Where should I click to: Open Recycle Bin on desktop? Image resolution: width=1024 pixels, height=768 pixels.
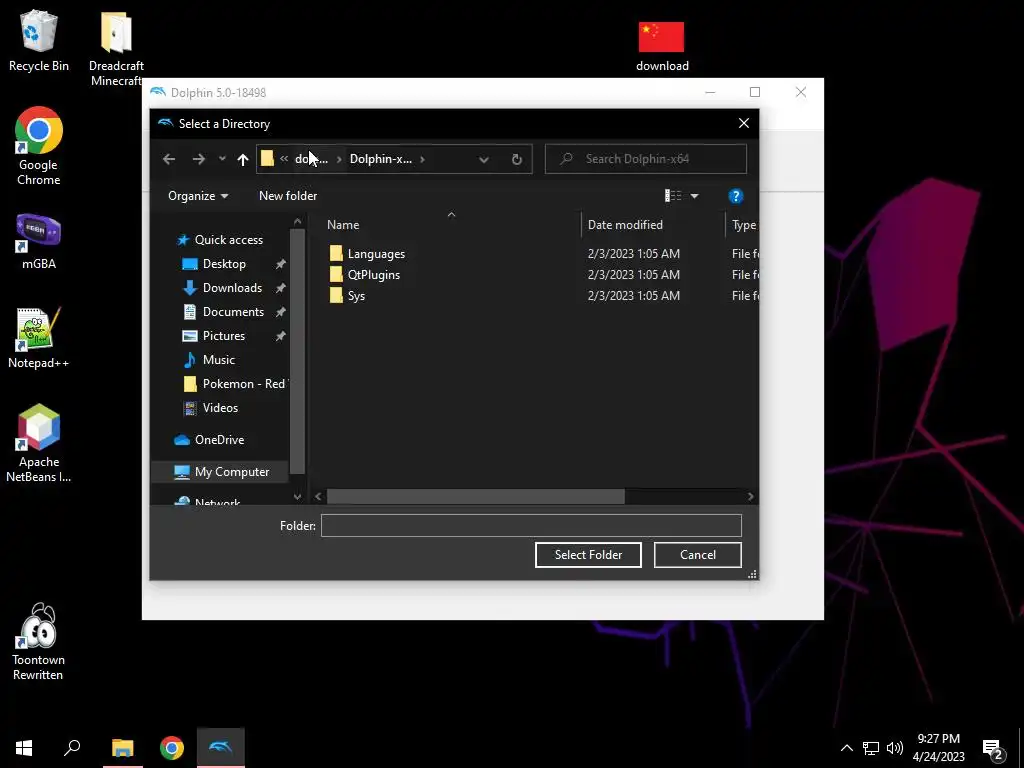point(39,40)
